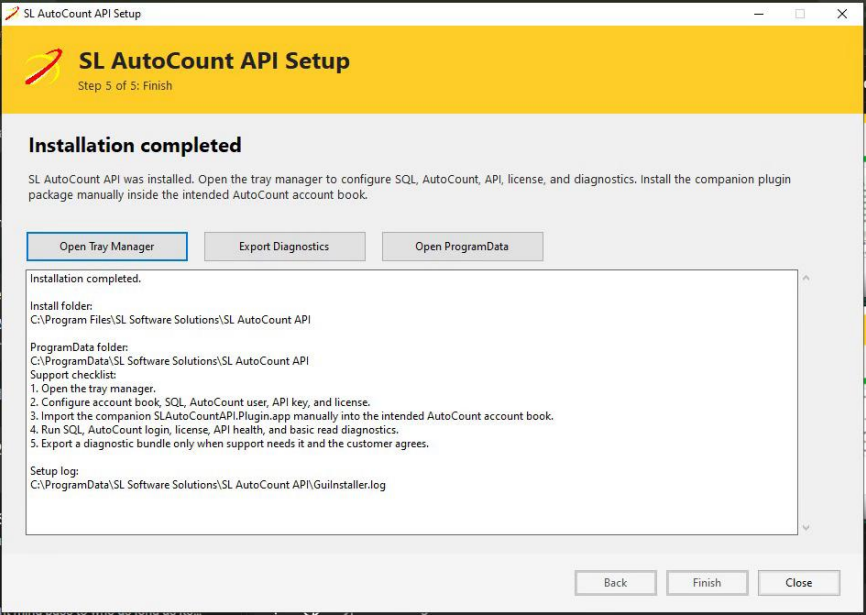Viewport: 866px width, 615px height.
Task: Close the setup window with the X
Action: 842,14
